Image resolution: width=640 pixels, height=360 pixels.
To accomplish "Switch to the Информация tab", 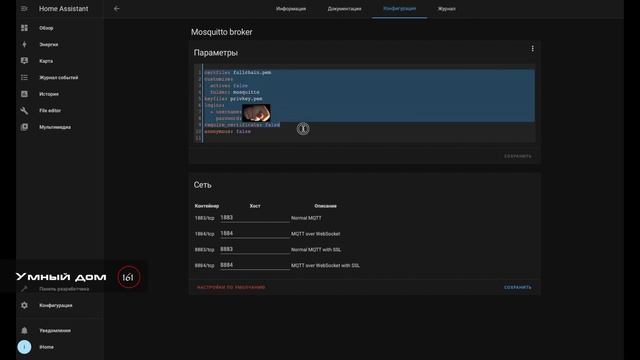I will (291, 9).
